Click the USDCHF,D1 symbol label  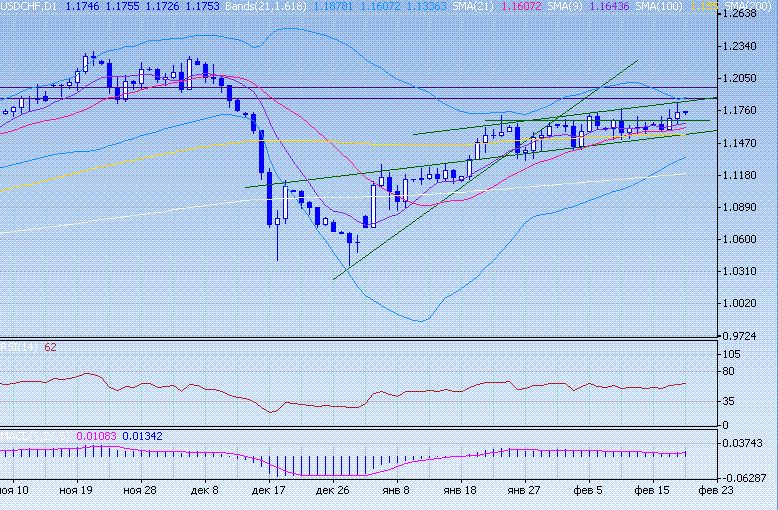[27, 6]
